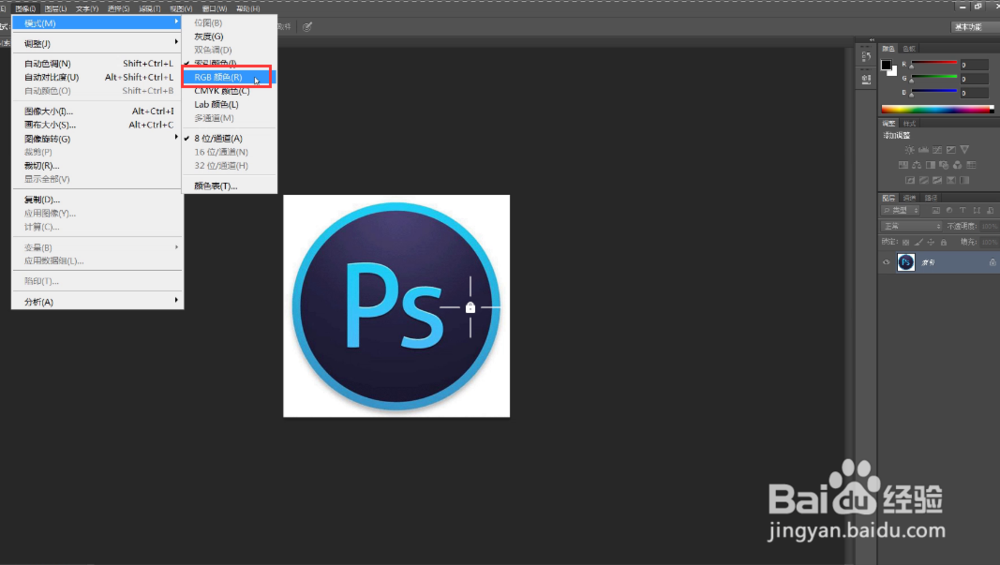
Task: Open the layer filter 类型 dropdown
Action: coord(901,210)
